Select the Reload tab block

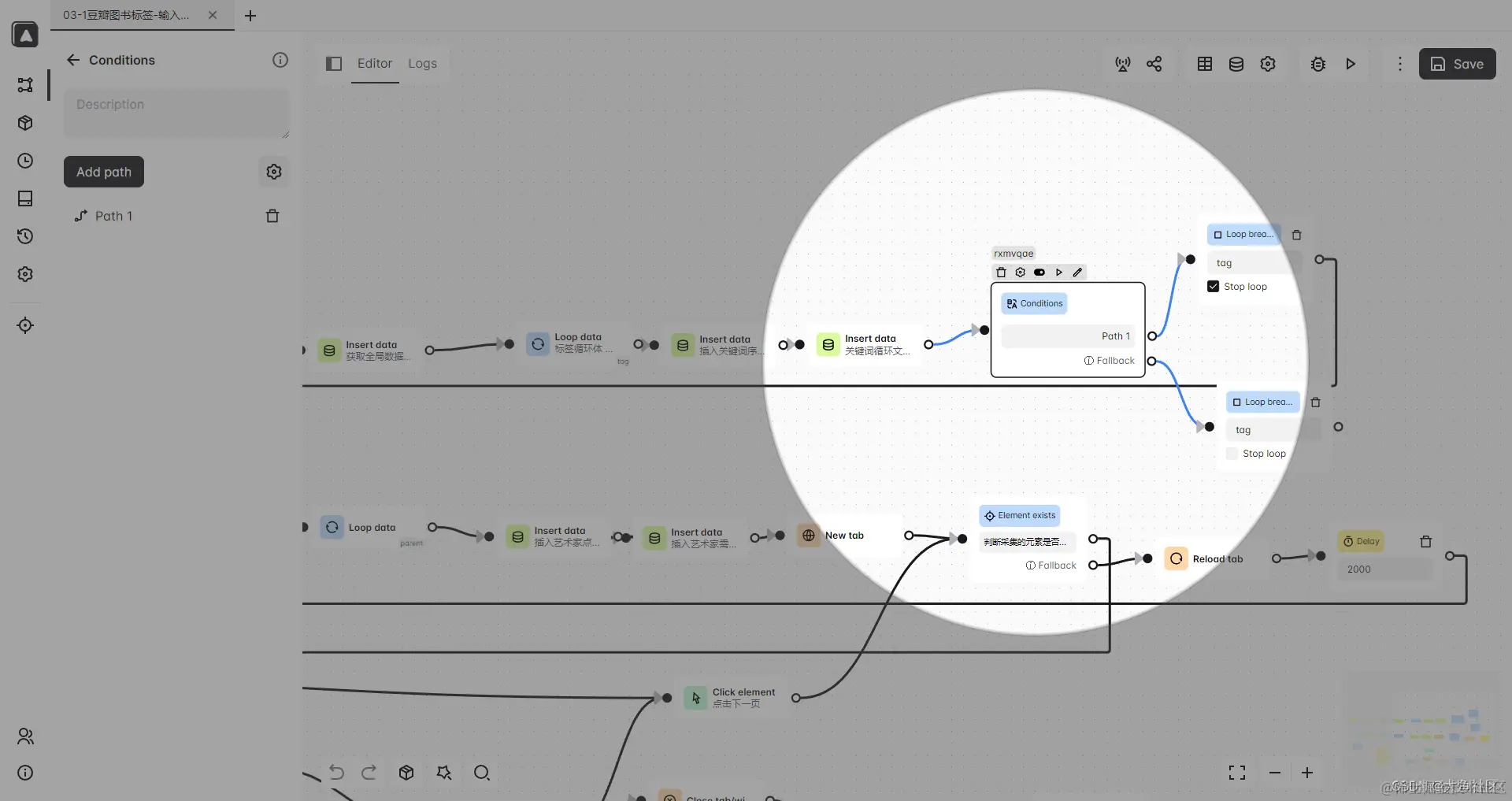(1213, 559)
